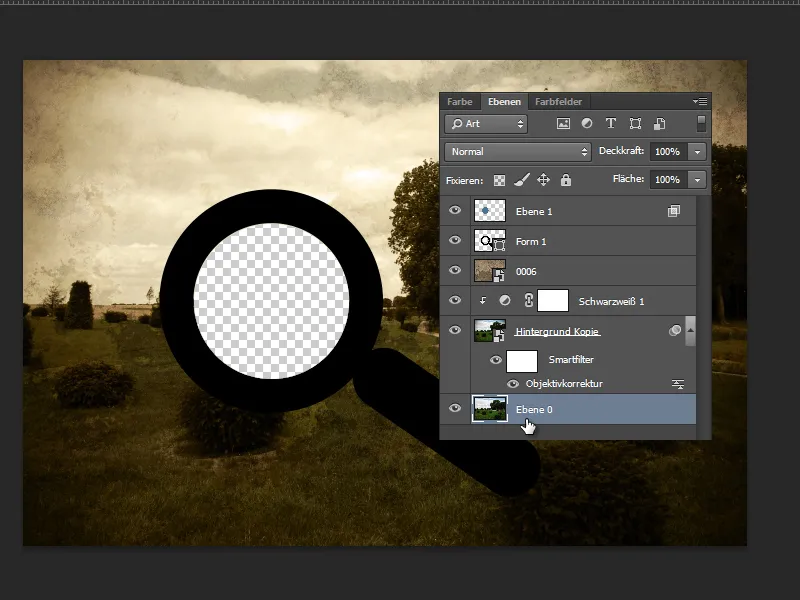The height and width of the screenshot is (600, 800).
Task: Open the Deckkraft slider arrow
Action: coord(697,152)
